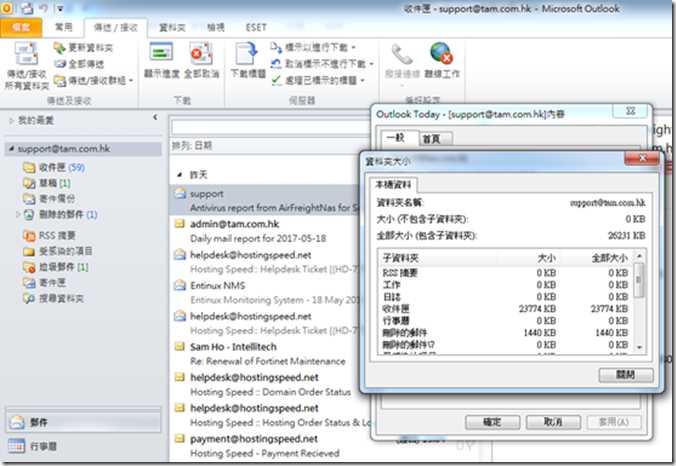Switch to Mail (郵件) navigation pane

[83, 422]
